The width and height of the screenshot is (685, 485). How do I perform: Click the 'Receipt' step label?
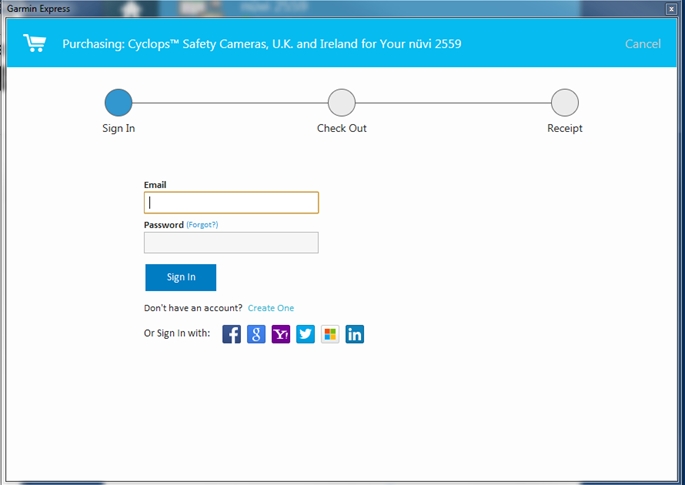click(x=565, y=128)
